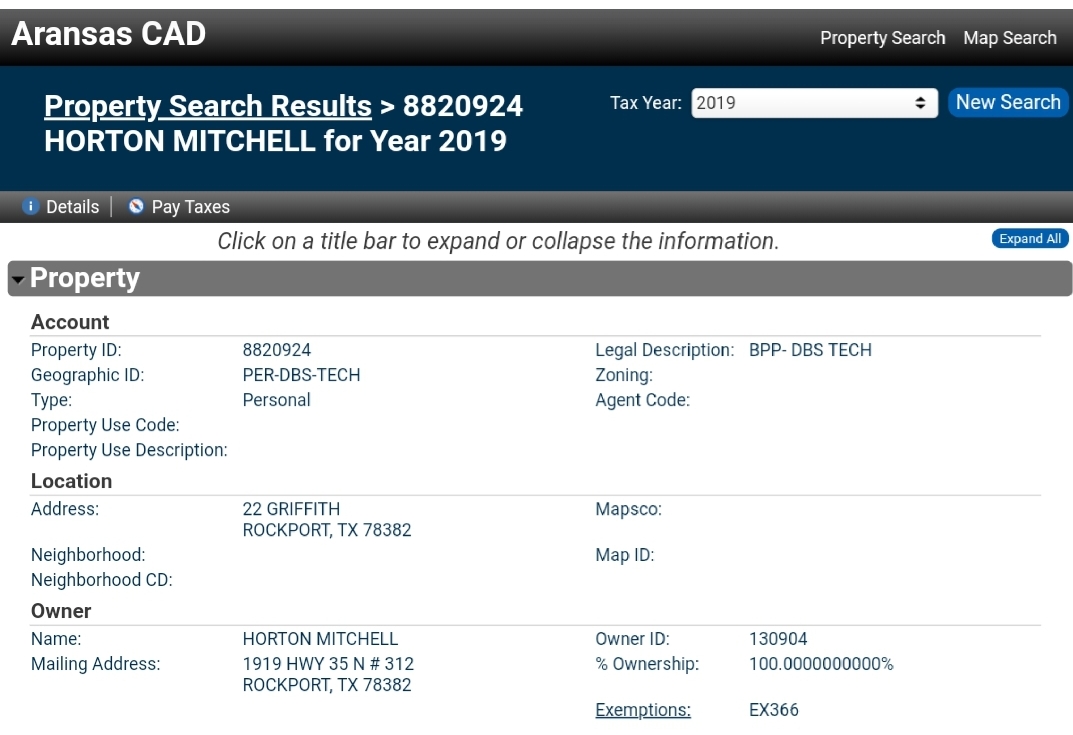Viewport: 1073px width, 735px height.
Task: Select the Property ID value 8820924
Action: [x=276, y=350]
